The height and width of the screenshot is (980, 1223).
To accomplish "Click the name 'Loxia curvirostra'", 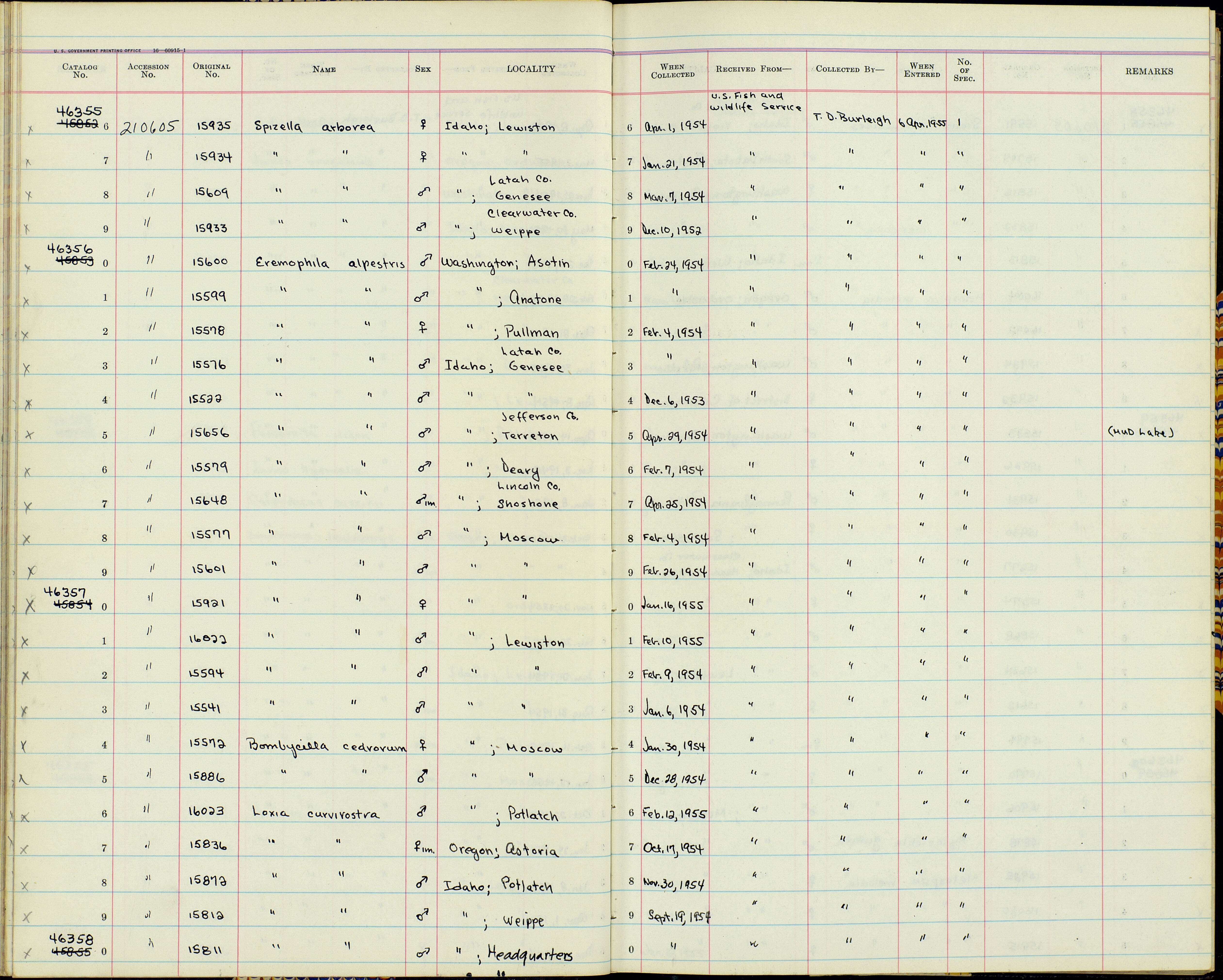I will click(316, 814).
